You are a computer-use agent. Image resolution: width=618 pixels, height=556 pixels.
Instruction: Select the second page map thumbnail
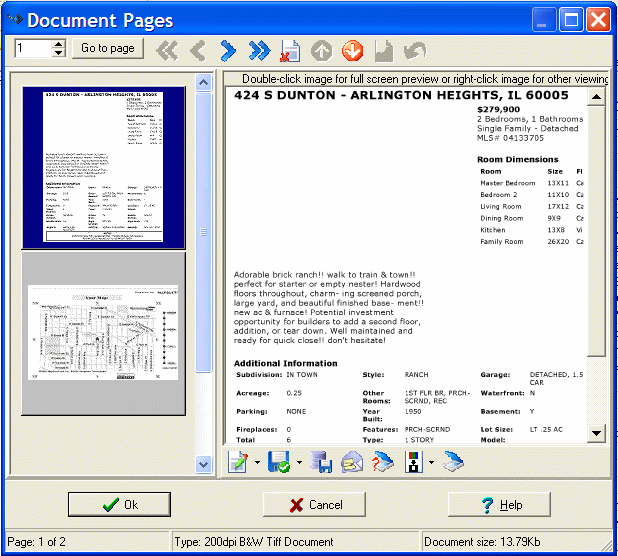[103, 333]
